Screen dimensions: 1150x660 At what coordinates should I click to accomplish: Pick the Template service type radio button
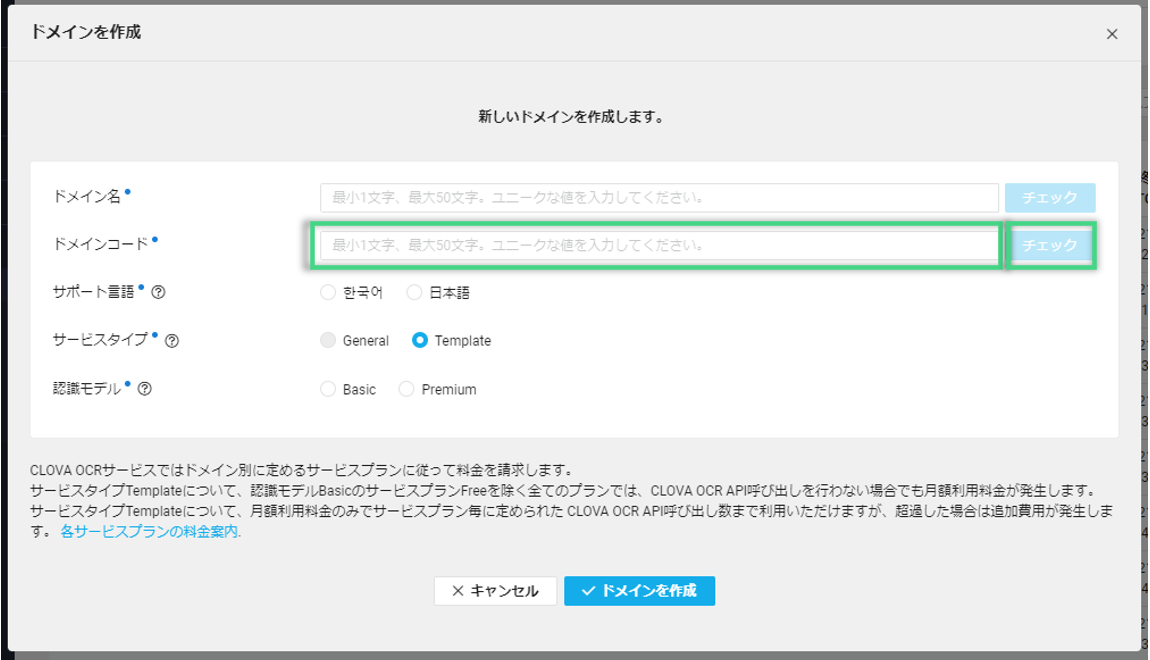[420, 341]
